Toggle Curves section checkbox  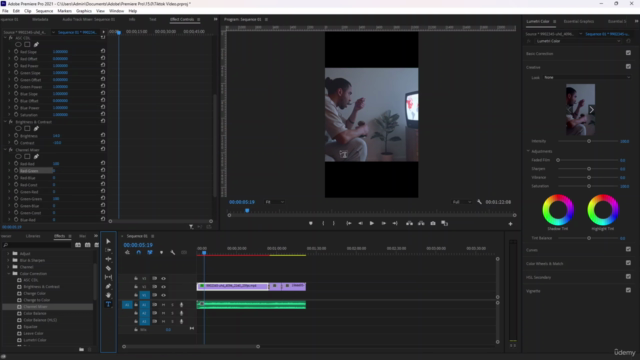[x=628, y=249]
